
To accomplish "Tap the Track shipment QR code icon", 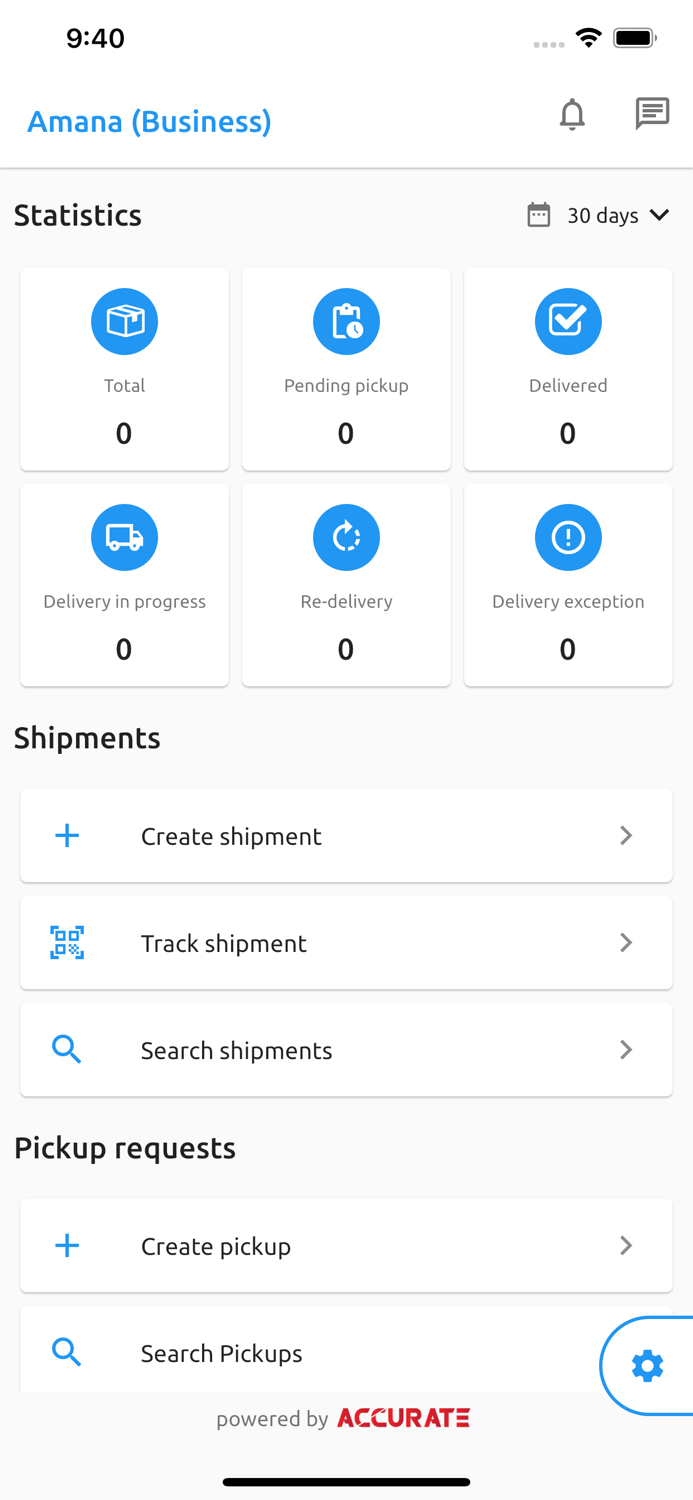I will 66,942.
